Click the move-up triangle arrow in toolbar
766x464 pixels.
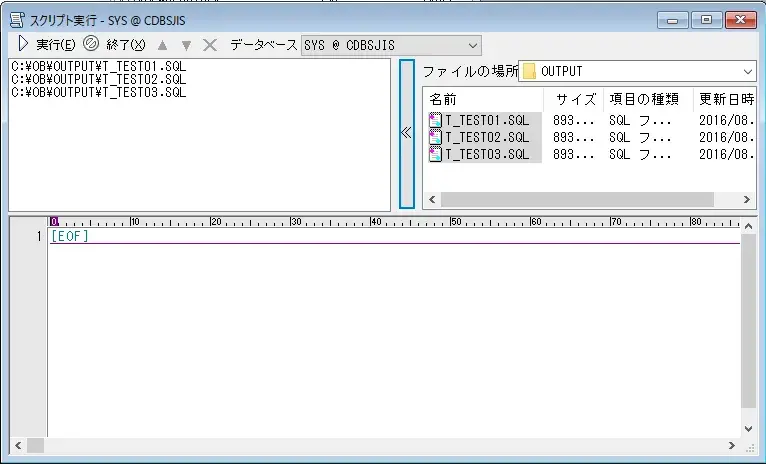(x=162, y=45)
